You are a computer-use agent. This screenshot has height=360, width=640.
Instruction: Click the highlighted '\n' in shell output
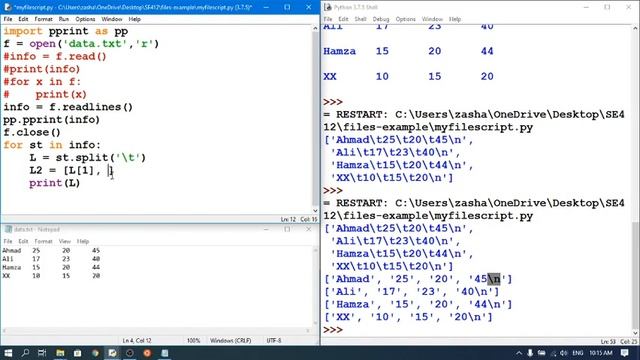(493, 279)
